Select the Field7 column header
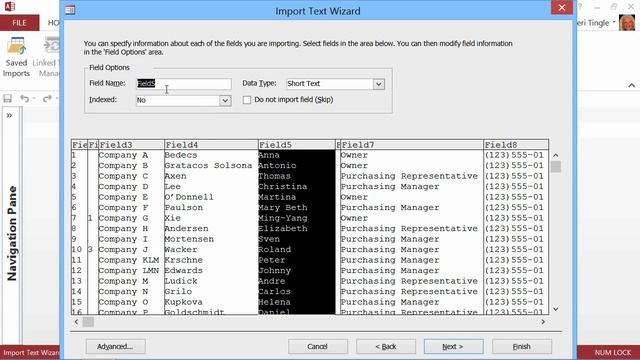Screen dimensions: 640x360 [x=412, y=145]
